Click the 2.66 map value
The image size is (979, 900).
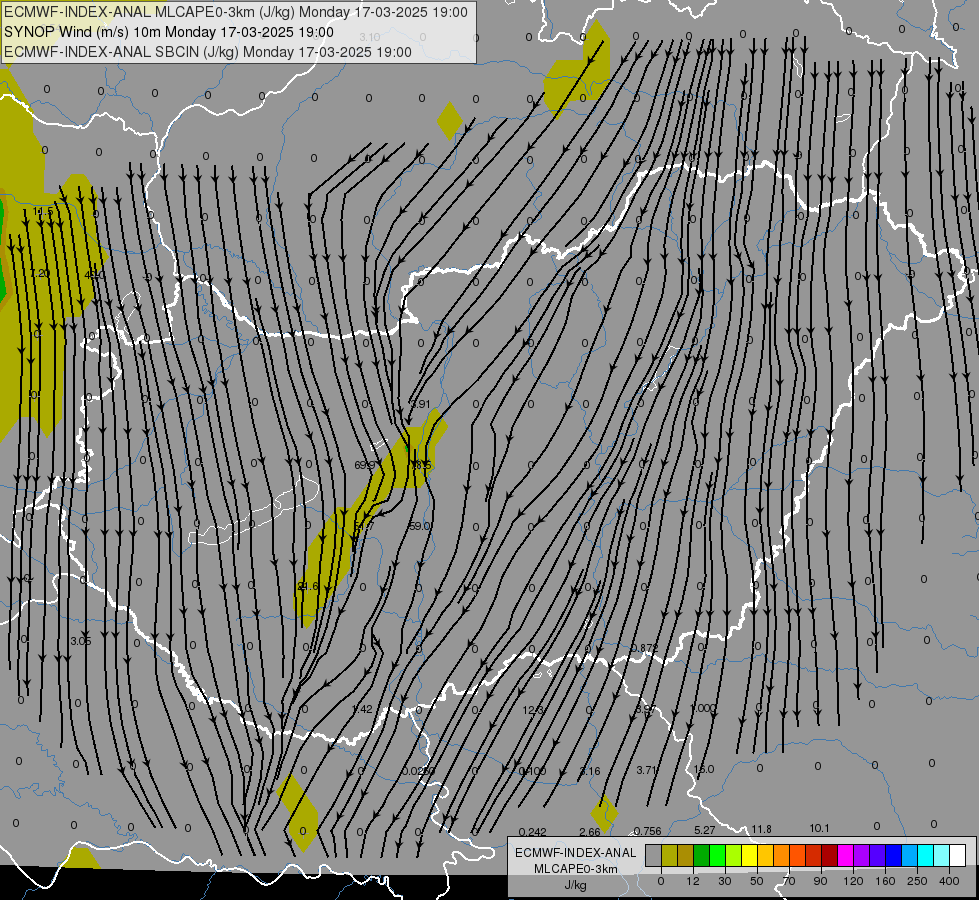590,832
